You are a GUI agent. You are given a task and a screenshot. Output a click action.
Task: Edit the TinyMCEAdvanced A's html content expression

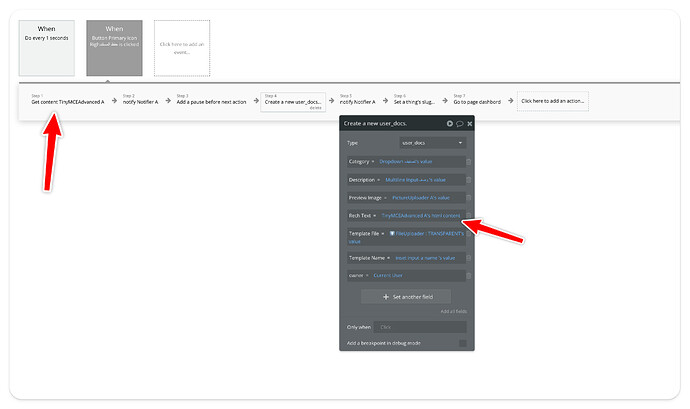[x=421, y=216]
